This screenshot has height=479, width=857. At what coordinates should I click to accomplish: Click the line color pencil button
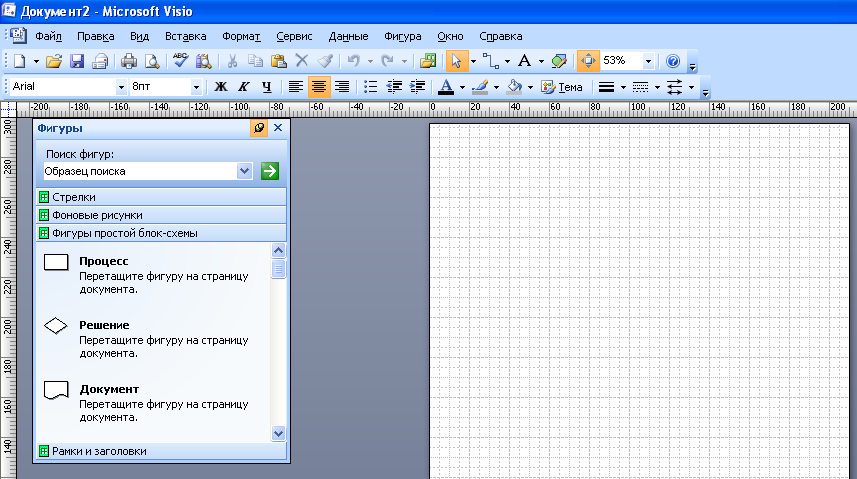(480, 86)
